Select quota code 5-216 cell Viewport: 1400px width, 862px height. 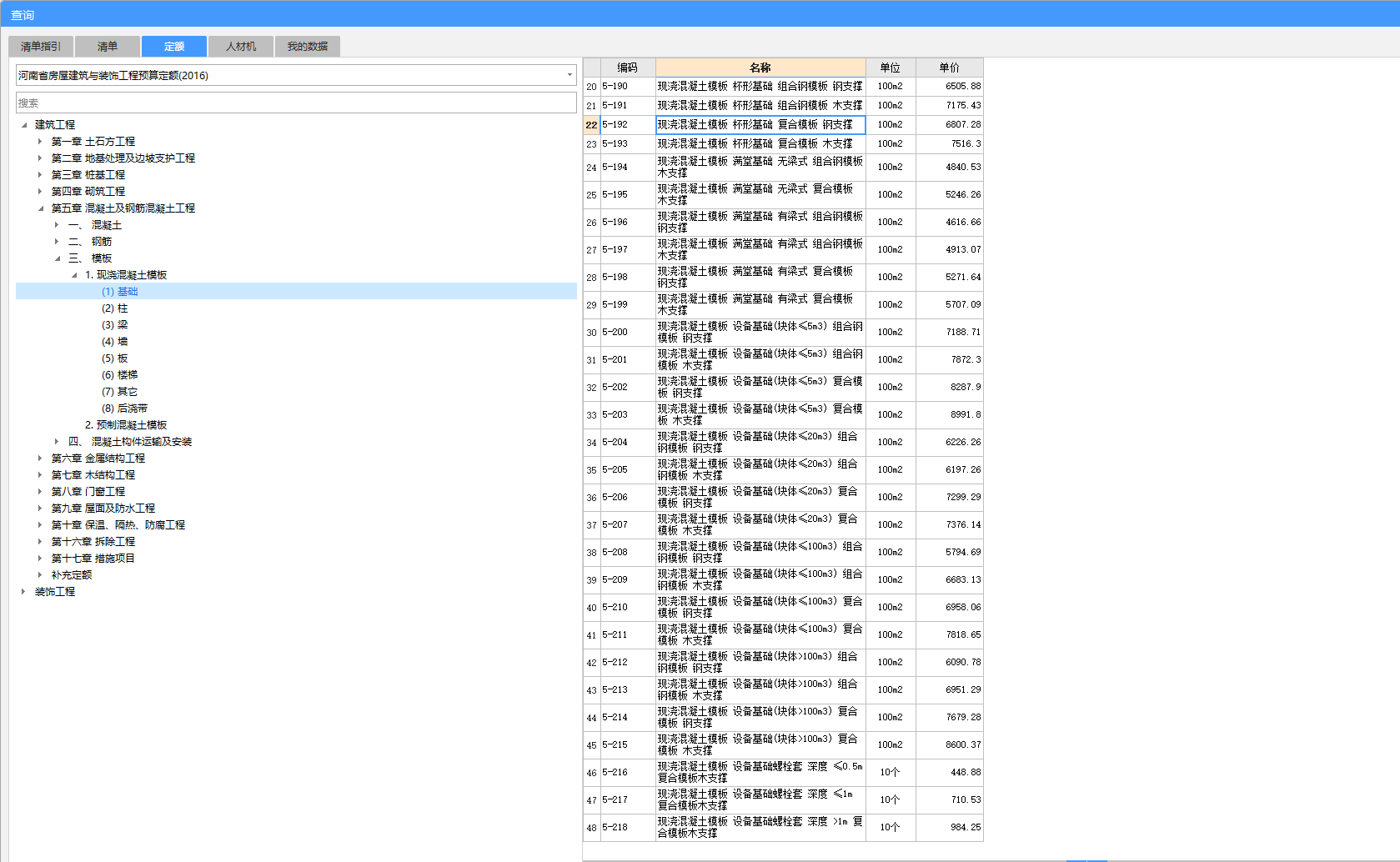tap(628, 773)
